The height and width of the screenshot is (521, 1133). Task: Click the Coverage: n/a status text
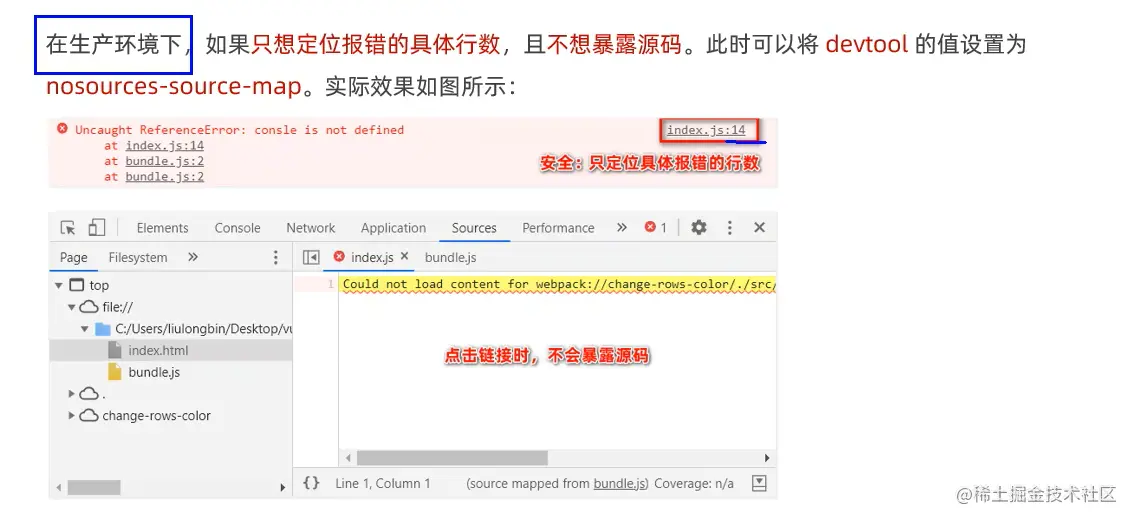[x=694, y=483]
